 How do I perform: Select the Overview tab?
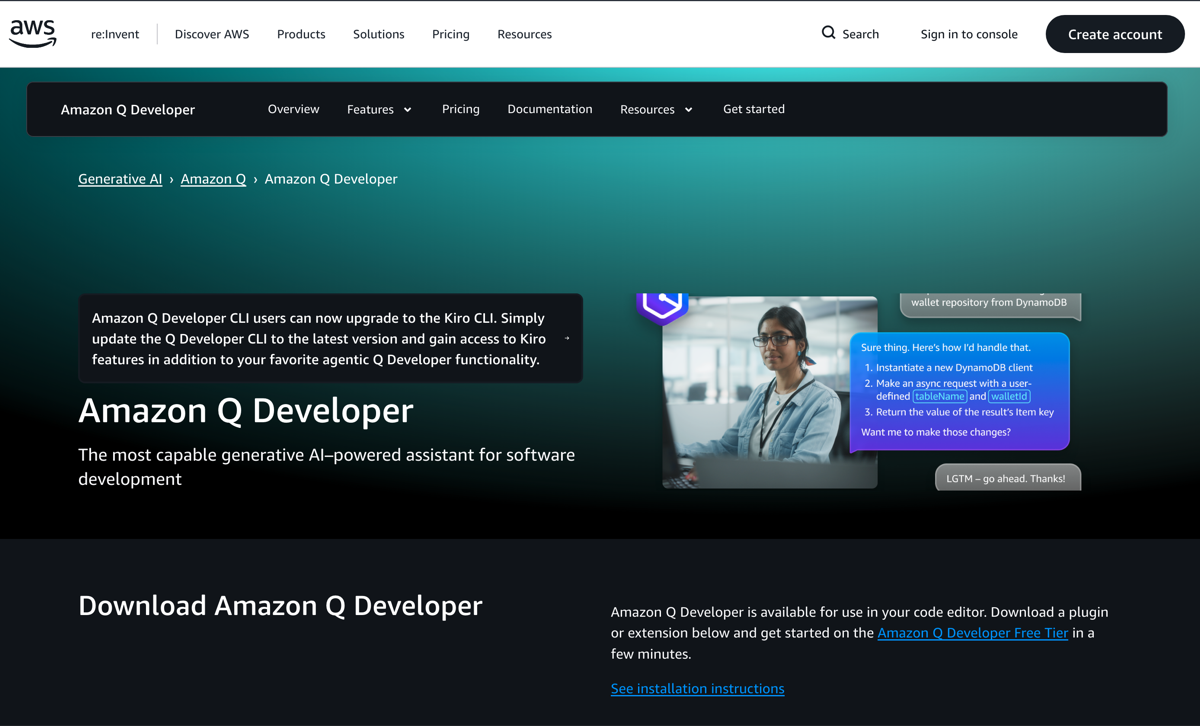point(293,109)
